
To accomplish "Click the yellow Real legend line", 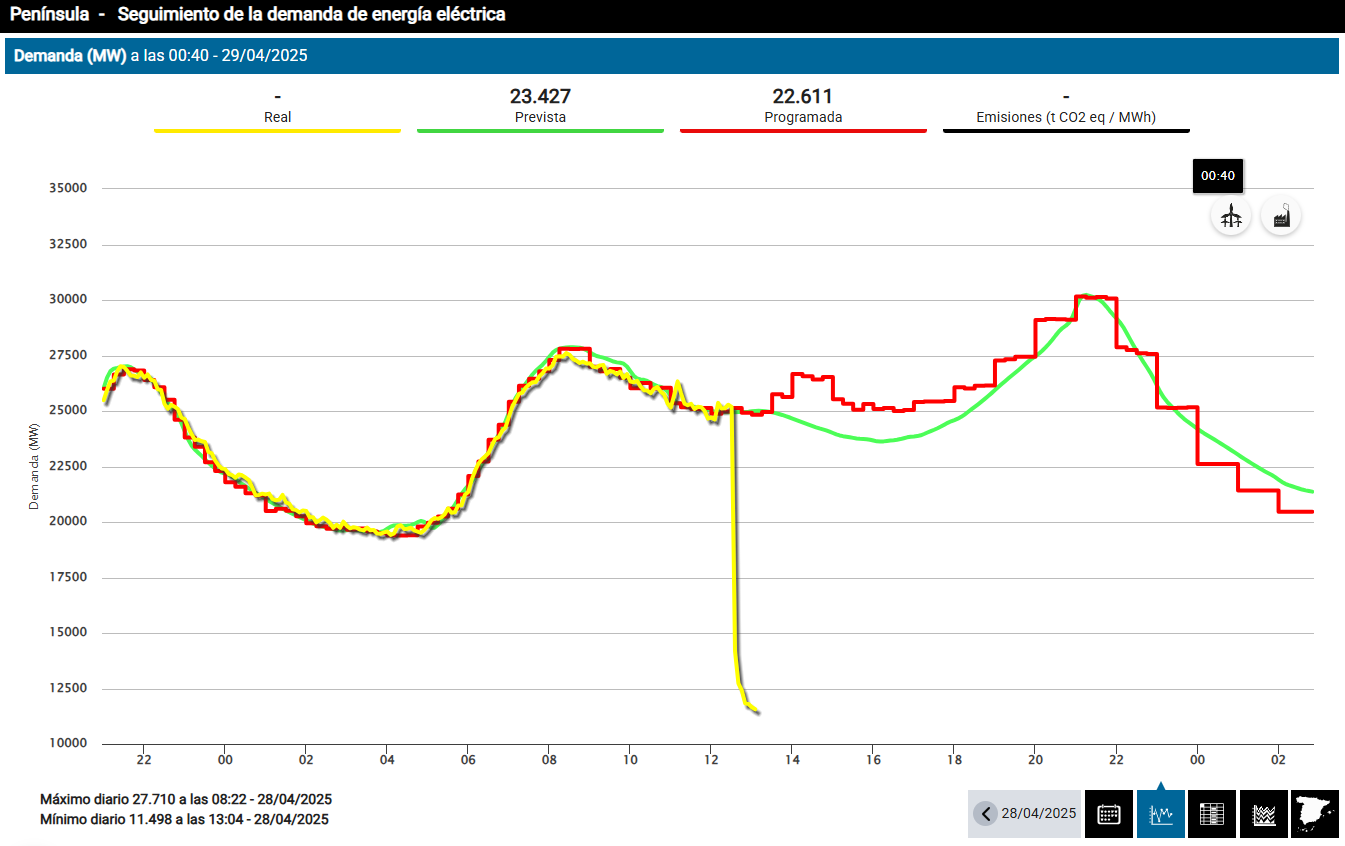I will pos(277,131).
